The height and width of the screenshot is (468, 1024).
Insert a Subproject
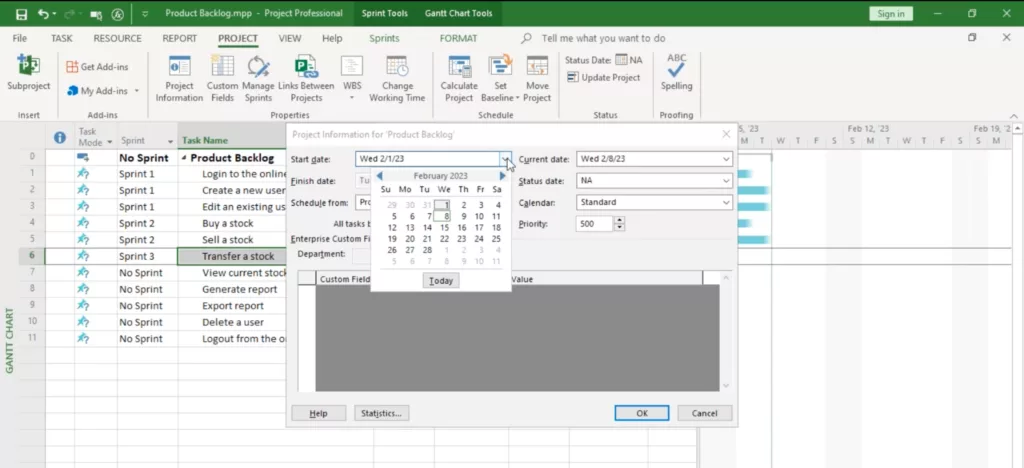(29, 73)
